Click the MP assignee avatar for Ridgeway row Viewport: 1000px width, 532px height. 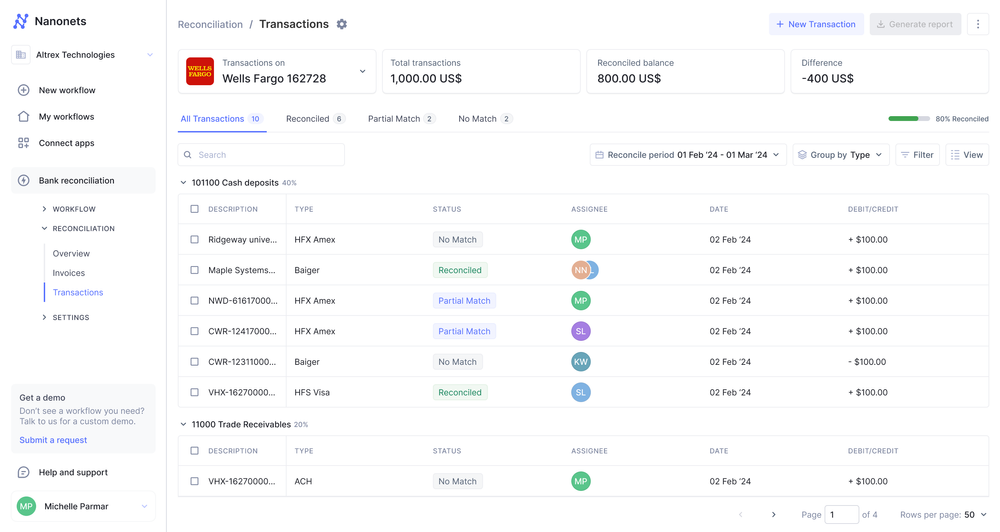[580, 240]
